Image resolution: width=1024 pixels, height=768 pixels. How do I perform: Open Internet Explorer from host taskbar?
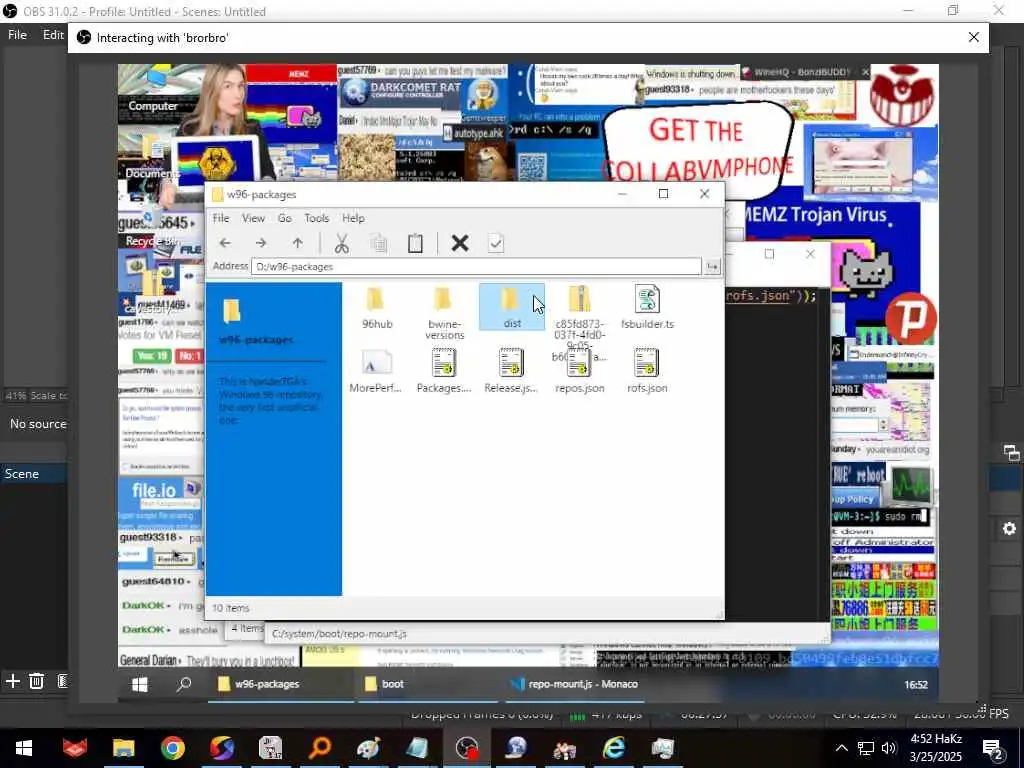614,748
